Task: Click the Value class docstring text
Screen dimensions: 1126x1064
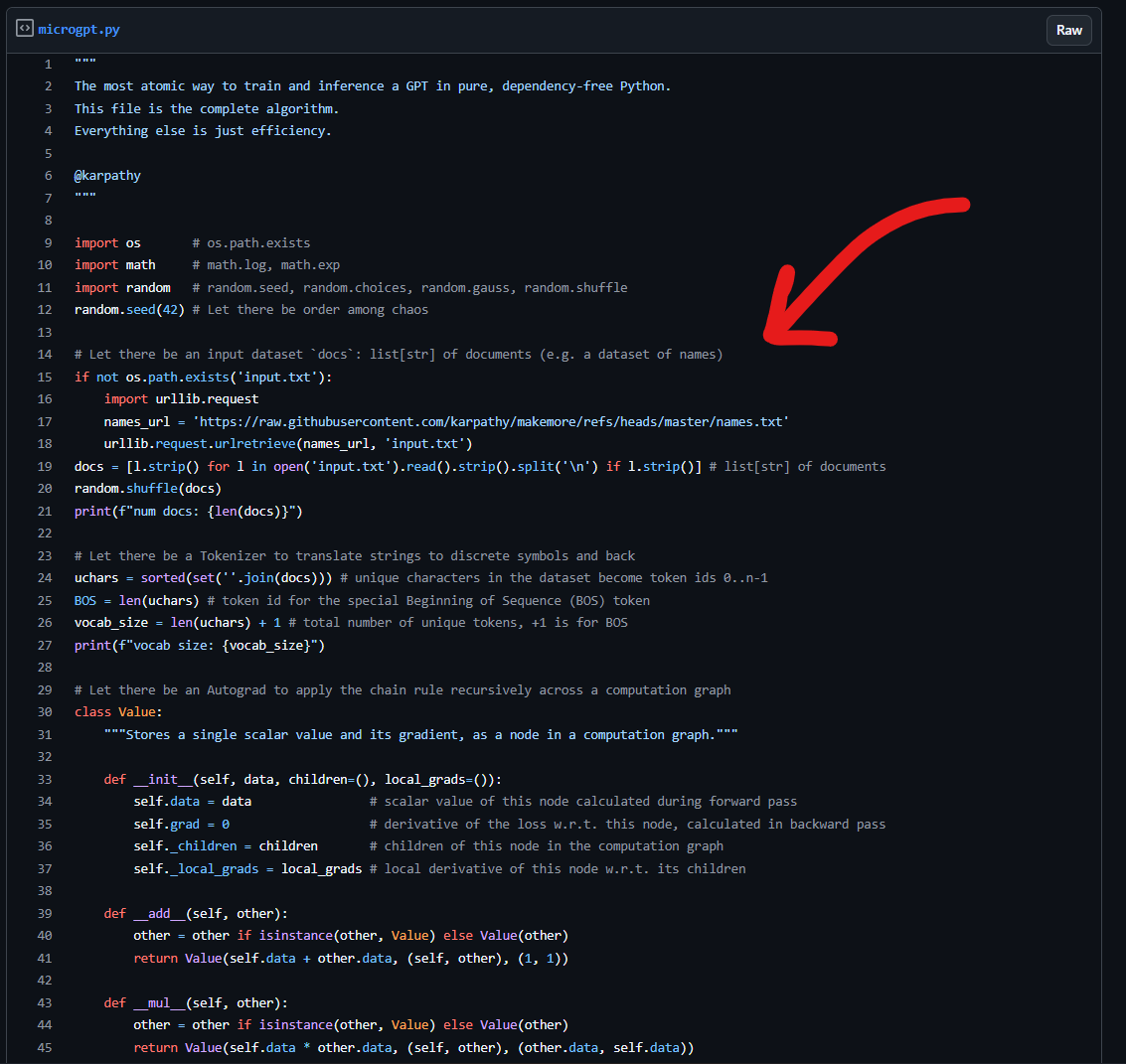Action: pos(420,735)
